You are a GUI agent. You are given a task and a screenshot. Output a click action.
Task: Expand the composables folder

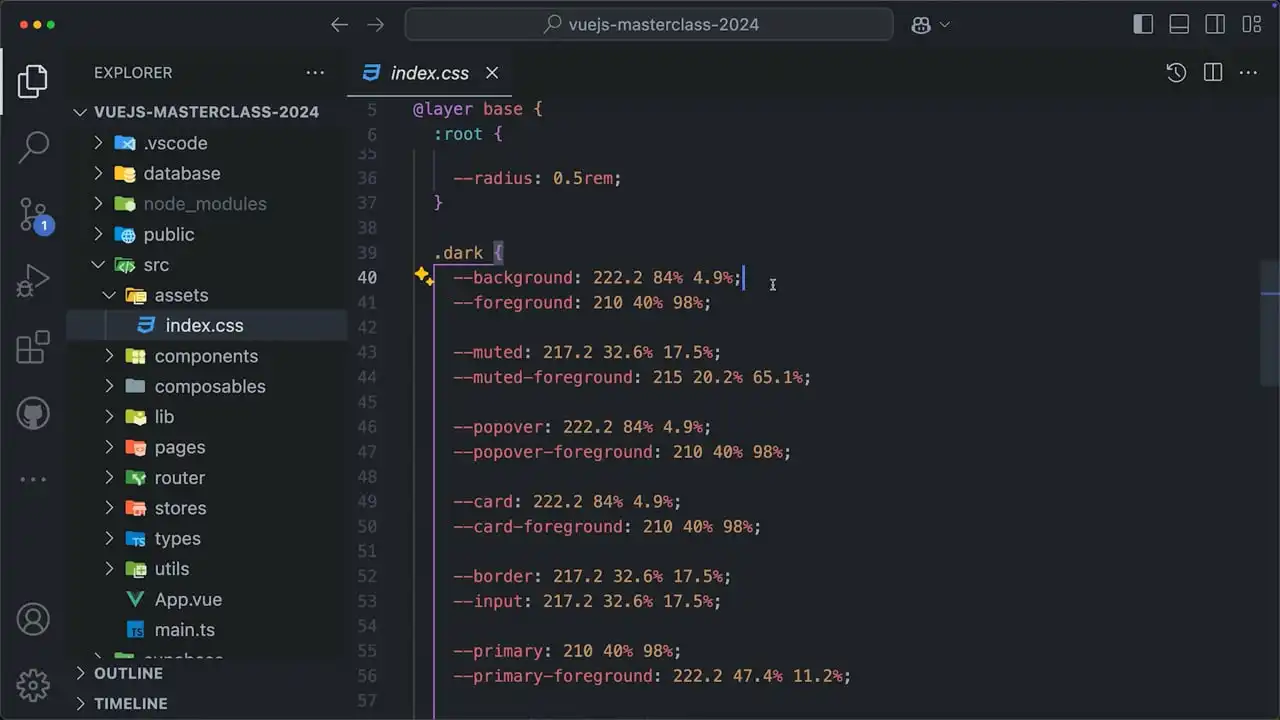tap(207, 386)
